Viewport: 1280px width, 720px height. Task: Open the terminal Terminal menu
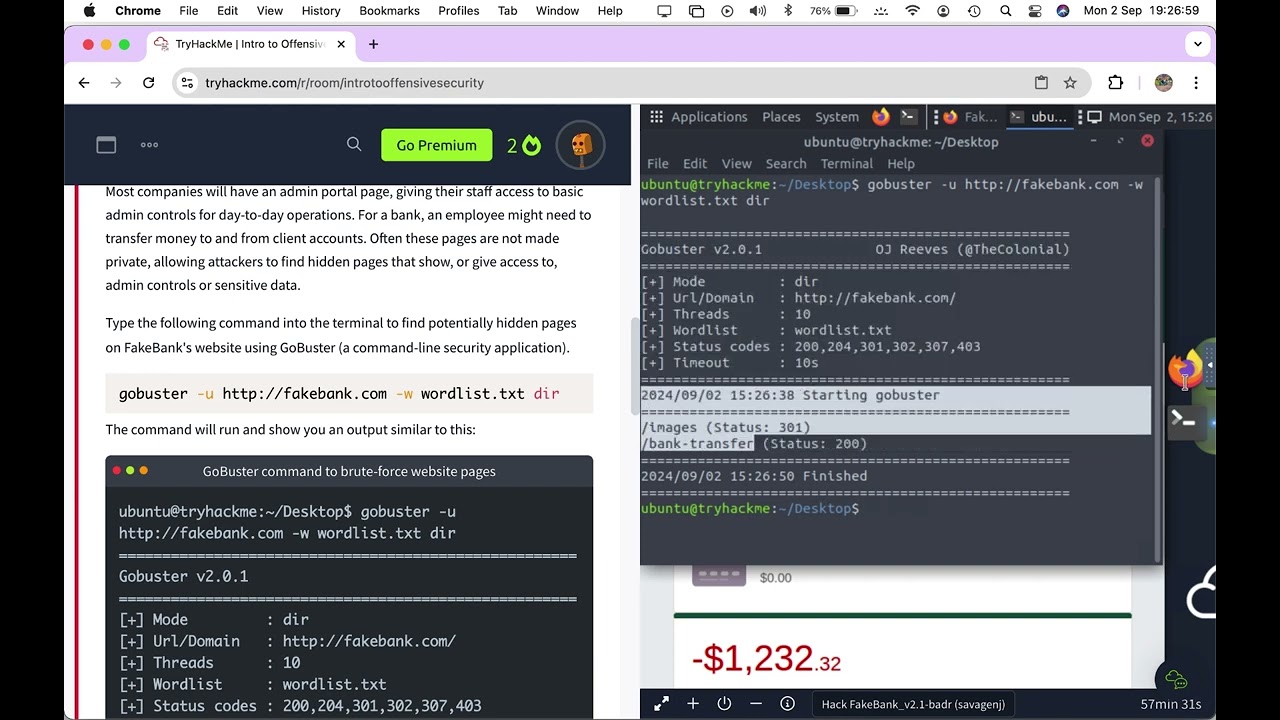pos(846,164)
